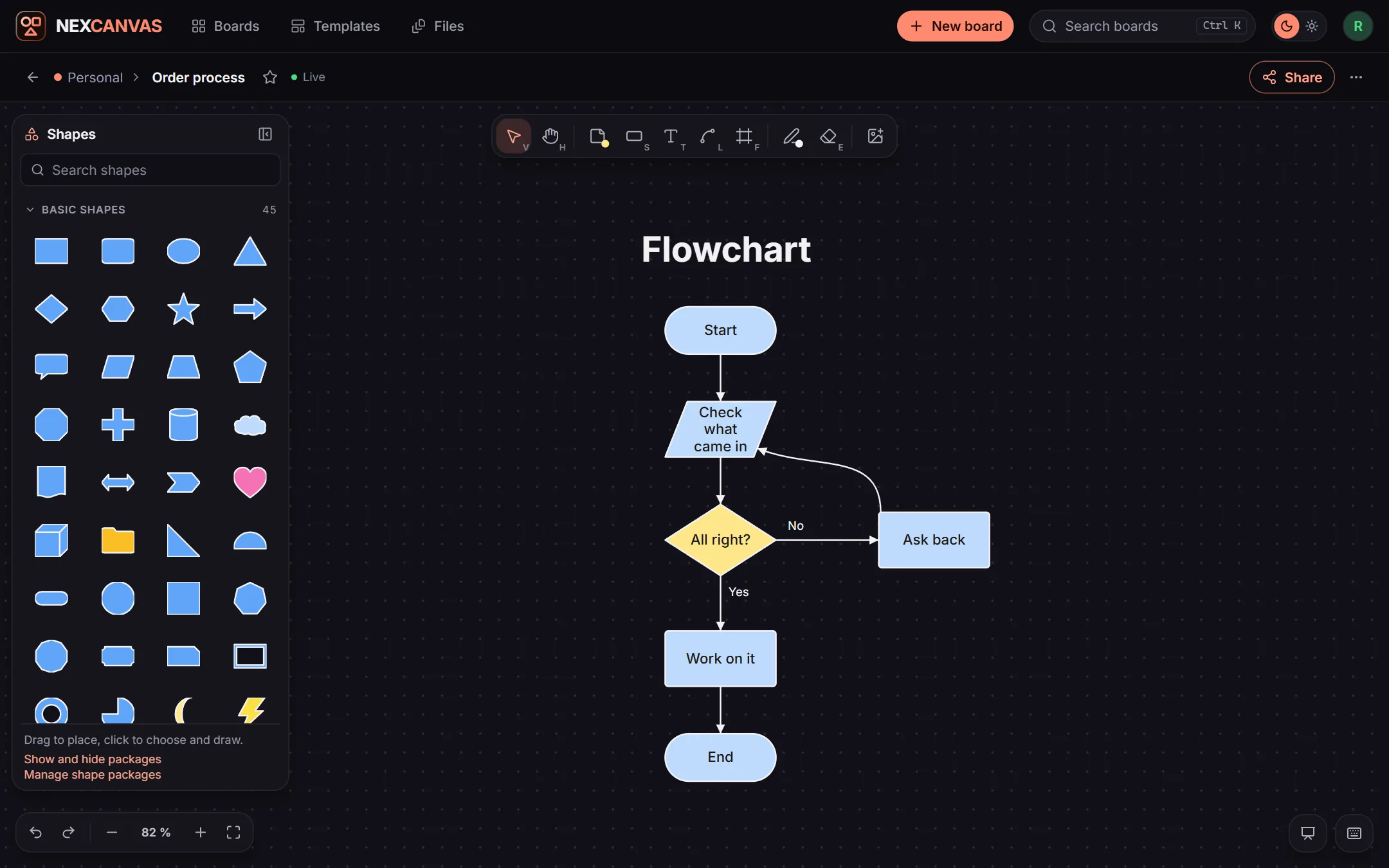Select the text tool
The height and width of the screenshot is (868, 1389).
coord(671,136)
